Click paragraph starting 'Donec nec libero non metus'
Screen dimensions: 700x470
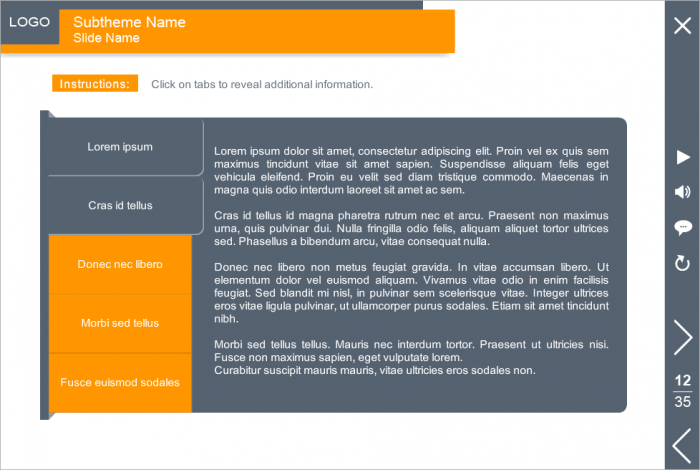[411, 293]
